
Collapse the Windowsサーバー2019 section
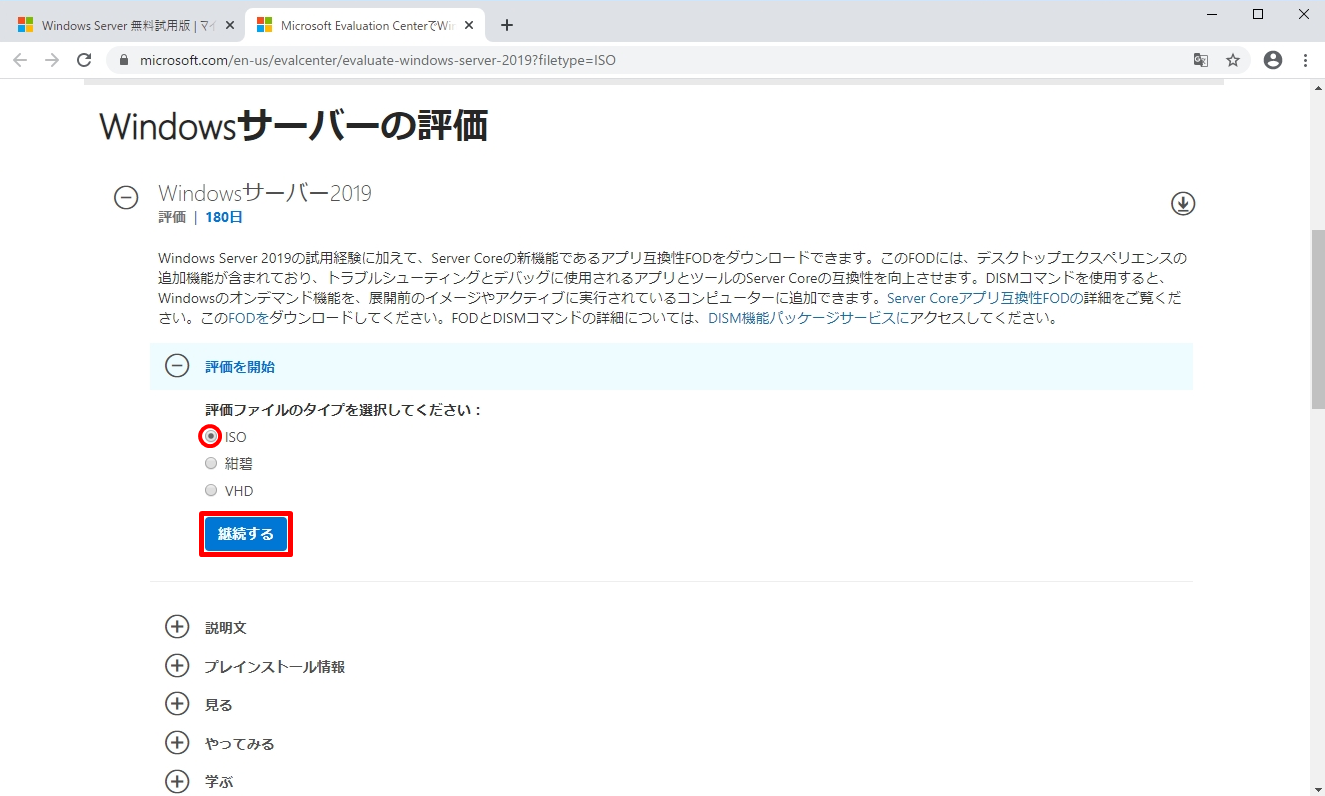click(126, 198)
